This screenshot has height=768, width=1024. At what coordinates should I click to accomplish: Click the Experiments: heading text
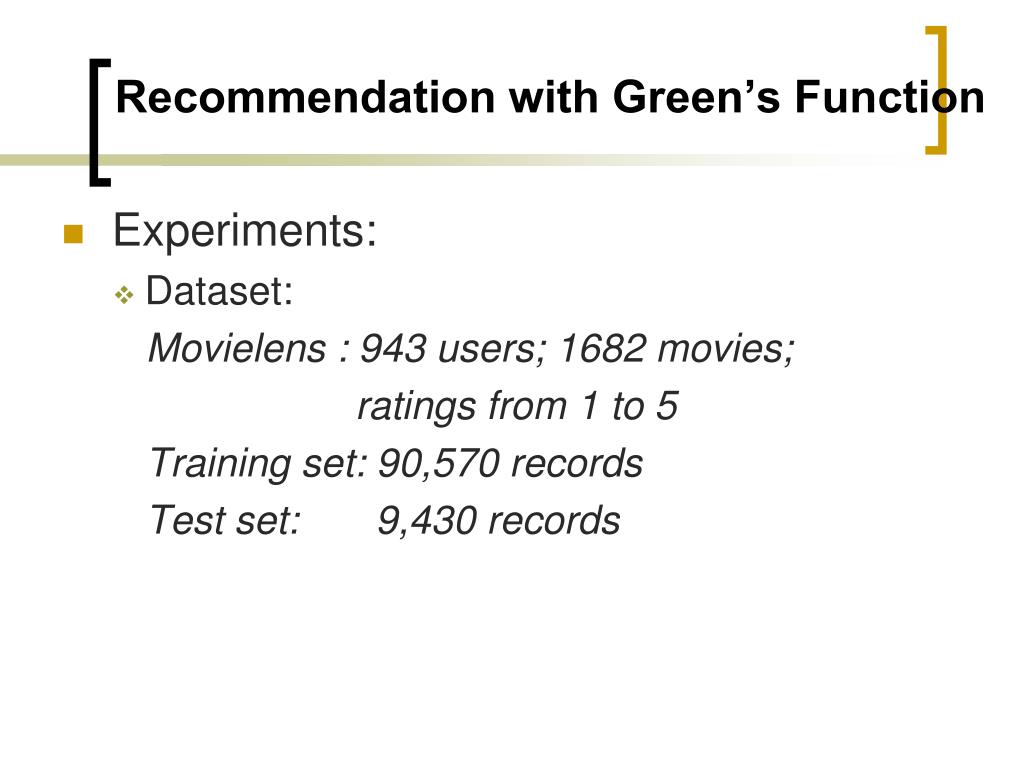[x=245, y=231]
